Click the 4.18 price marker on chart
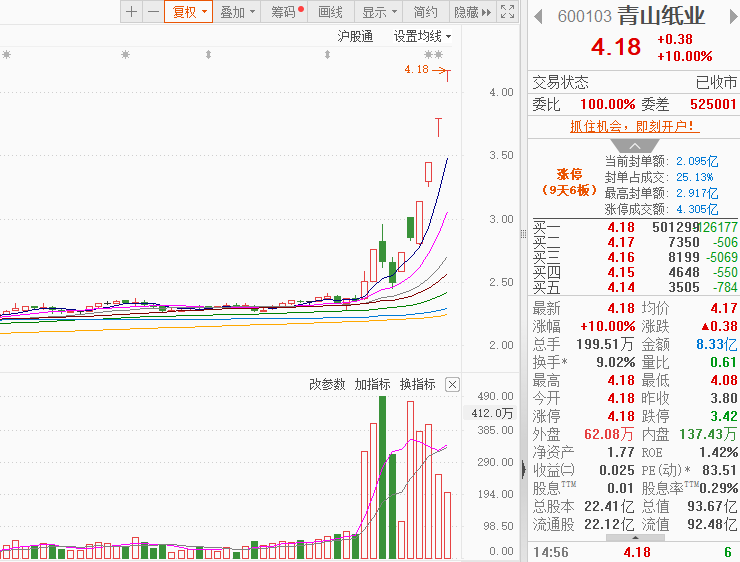The height and width of the screenshot is (562, 740). 416,69
